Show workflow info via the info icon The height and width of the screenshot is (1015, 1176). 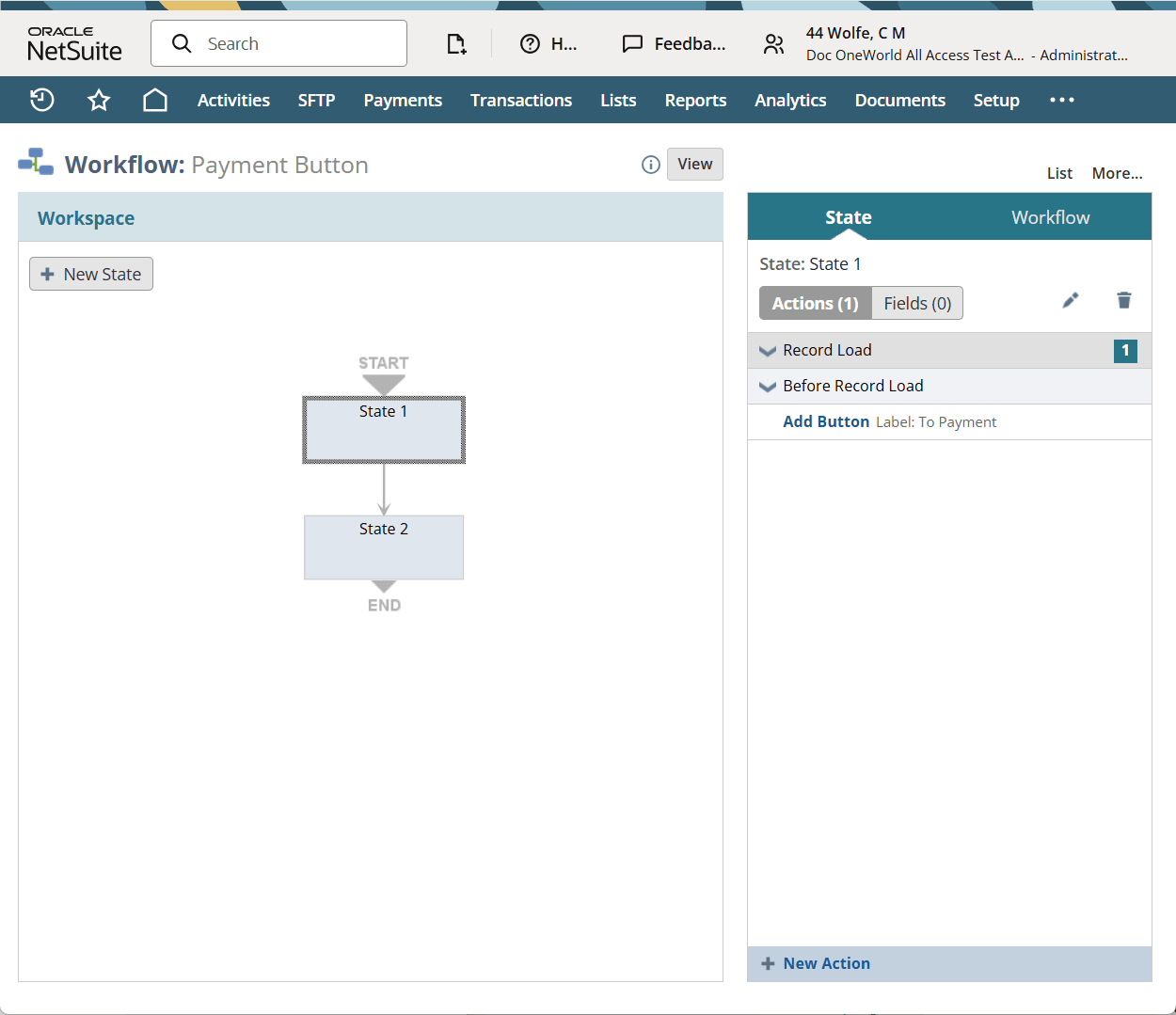(x=650, y=165)
